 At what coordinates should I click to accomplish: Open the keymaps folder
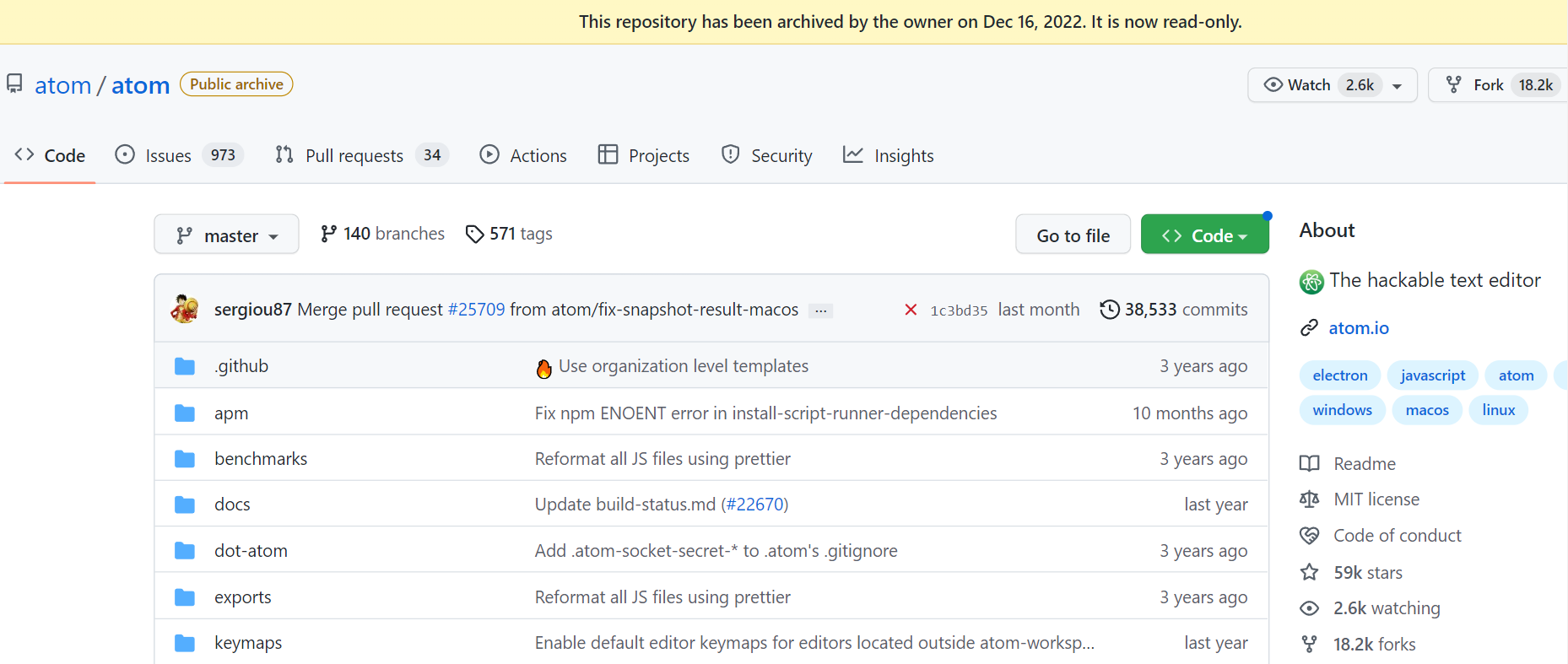coord(248,643)
